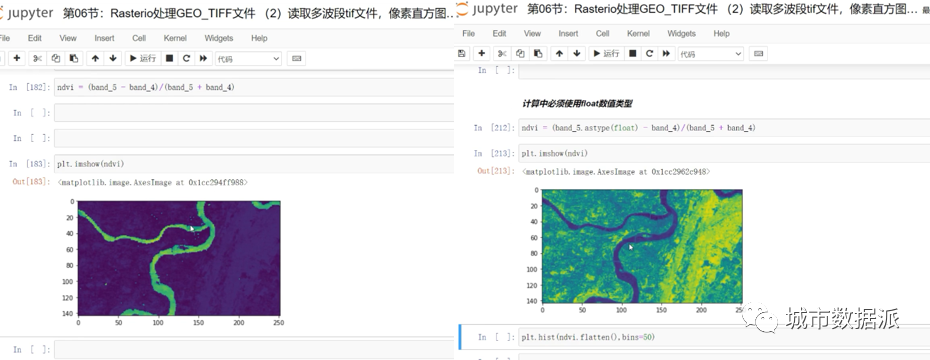The image size is (930, 360).
Task: Move cell down in left notebook
Action: point(113,58)
